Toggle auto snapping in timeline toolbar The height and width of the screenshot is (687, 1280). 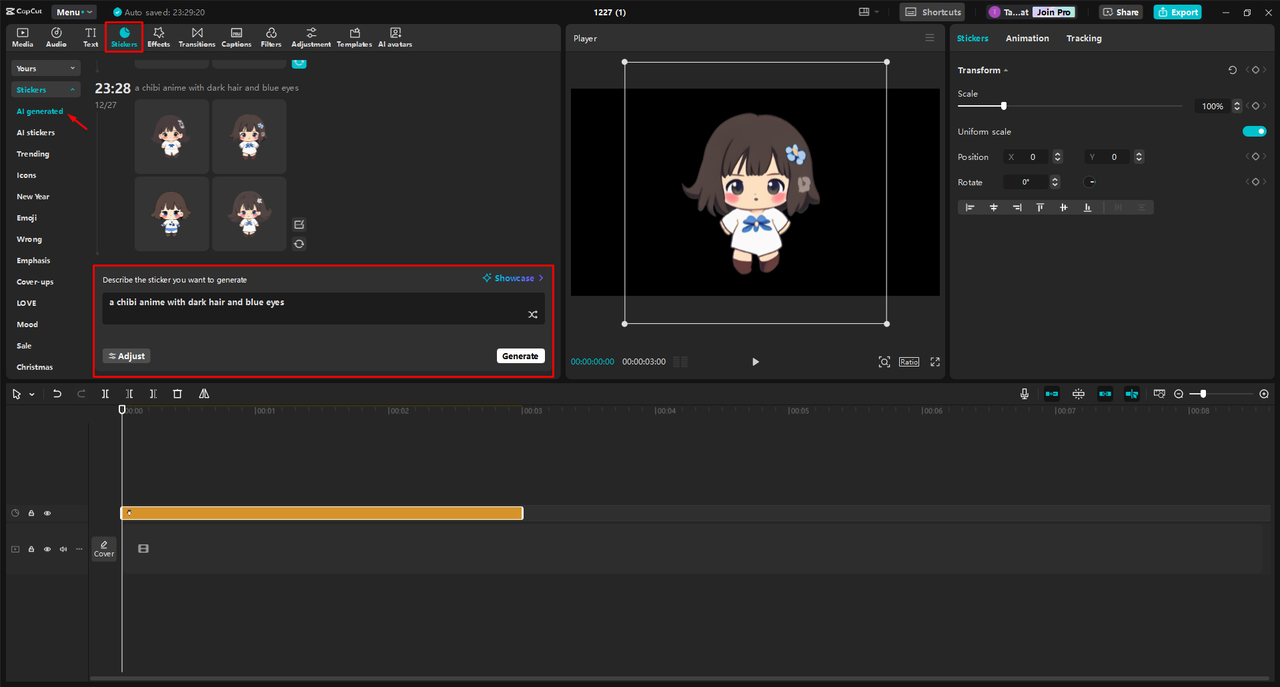tap(1078, 394)
